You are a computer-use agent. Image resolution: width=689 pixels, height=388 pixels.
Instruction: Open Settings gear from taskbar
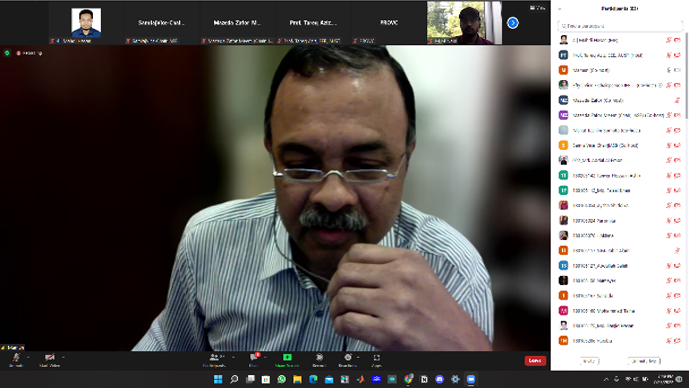click(455, 379)
